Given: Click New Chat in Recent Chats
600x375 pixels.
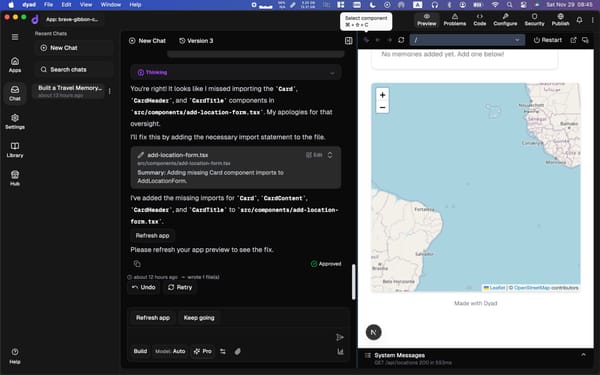Looking at the screenshot, I should coord(73,48).
